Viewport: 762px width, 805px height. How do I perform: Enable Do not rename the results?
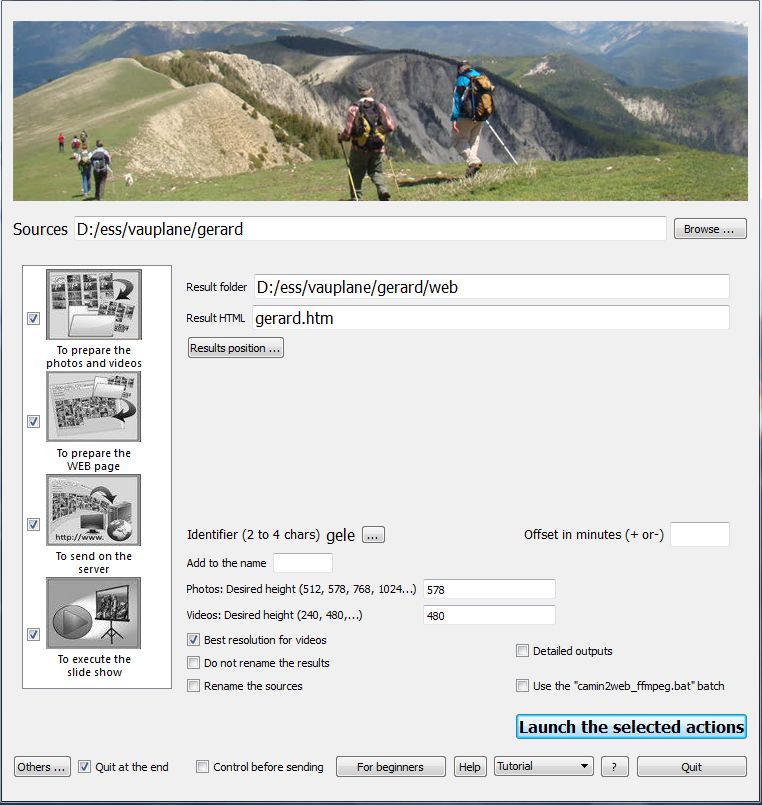click(194, 663)
